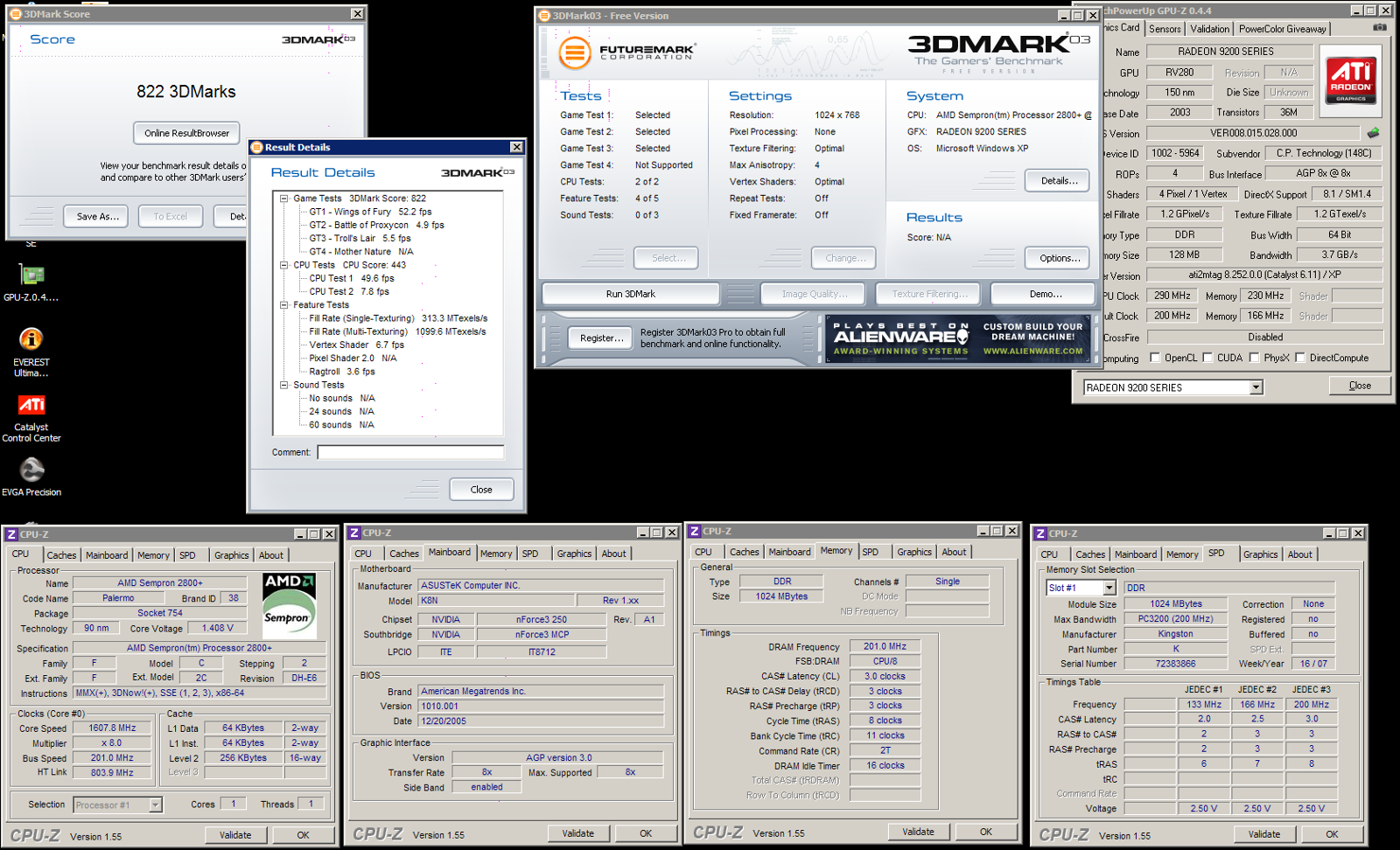
Task: Toggle the OpenCL checkbox in GPU-Z
Action: tap(1155, 358)
